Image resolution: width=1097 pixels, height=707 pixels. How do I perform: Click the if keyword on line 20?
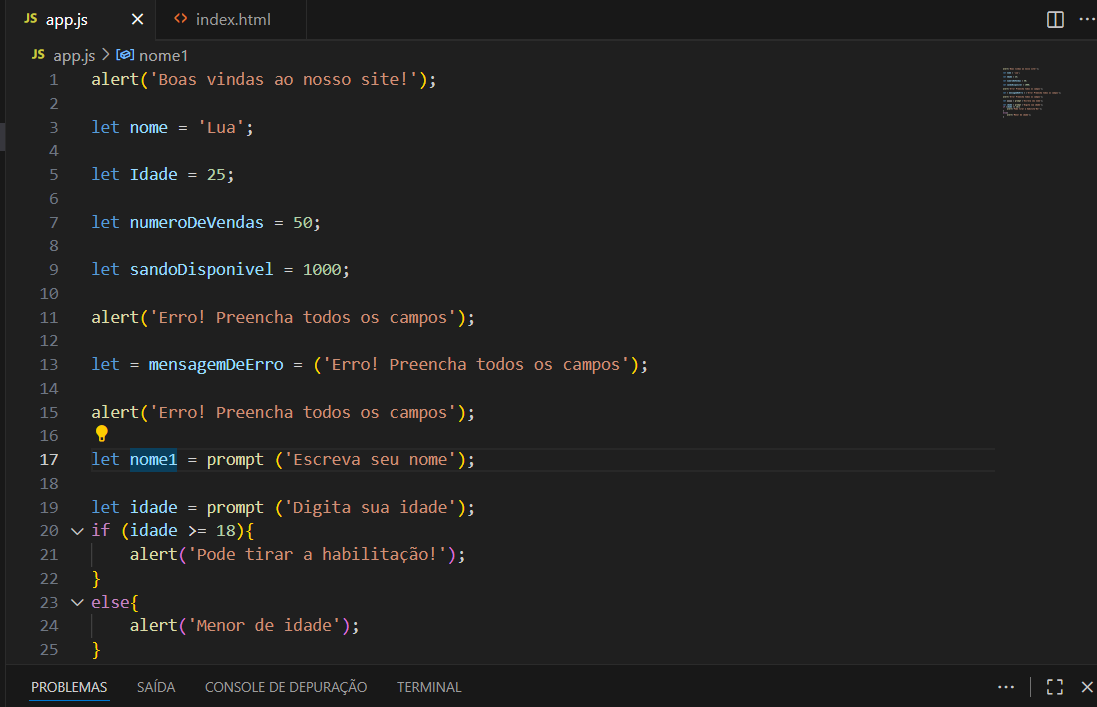[101, 531]
